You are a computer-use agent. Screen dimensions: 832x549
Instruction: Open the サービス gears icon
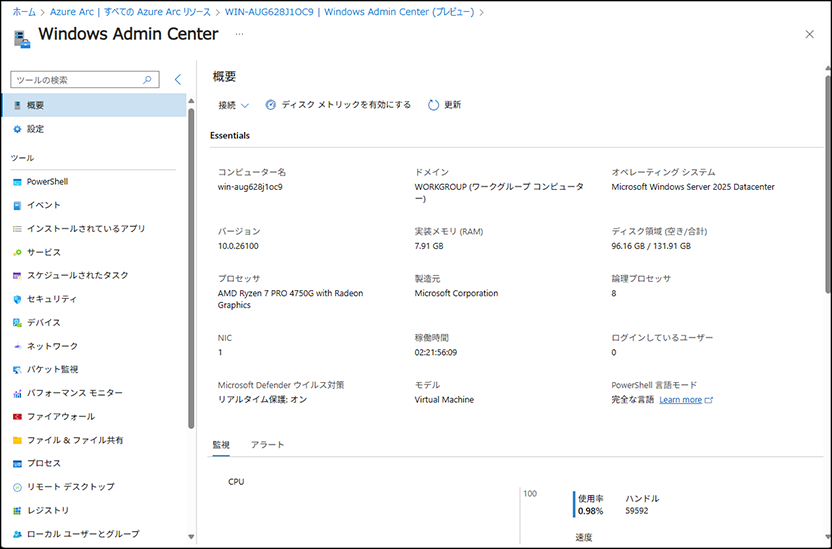tap(18, 252)
